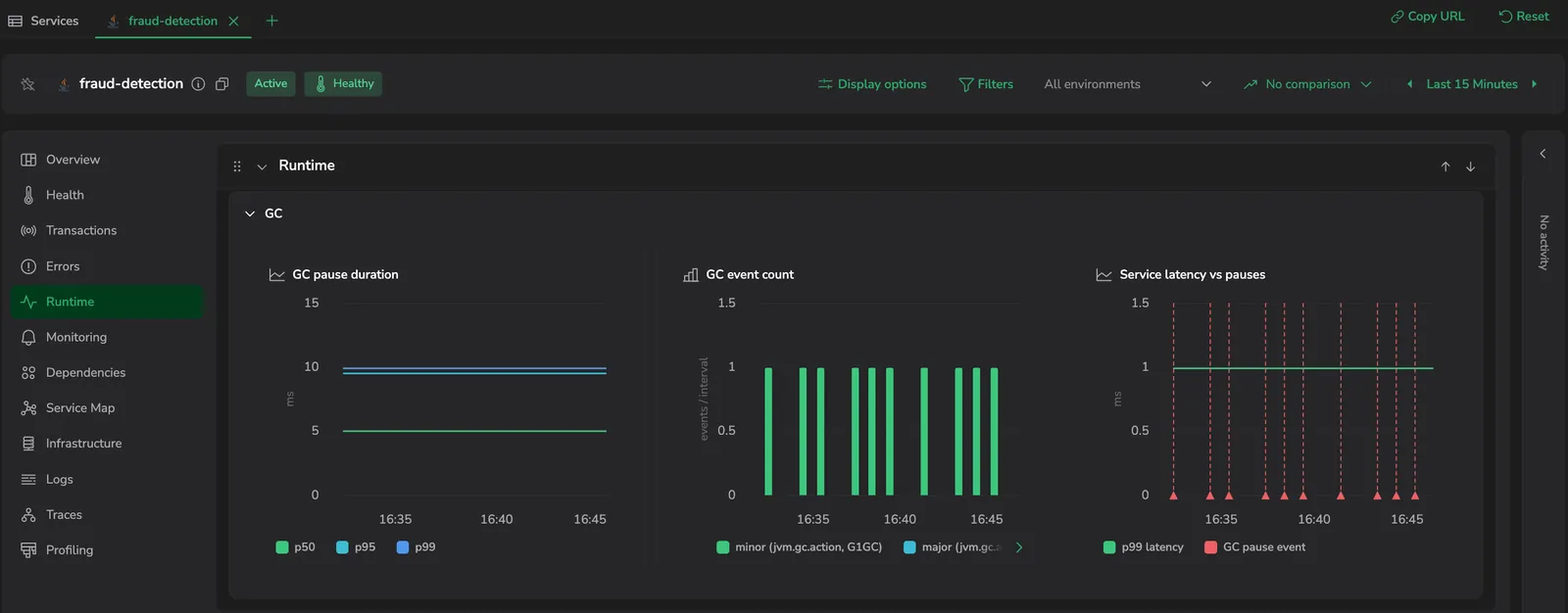Collapse the right activity panel
The image size is (1568, 613).
click(x=1543, y=154)
